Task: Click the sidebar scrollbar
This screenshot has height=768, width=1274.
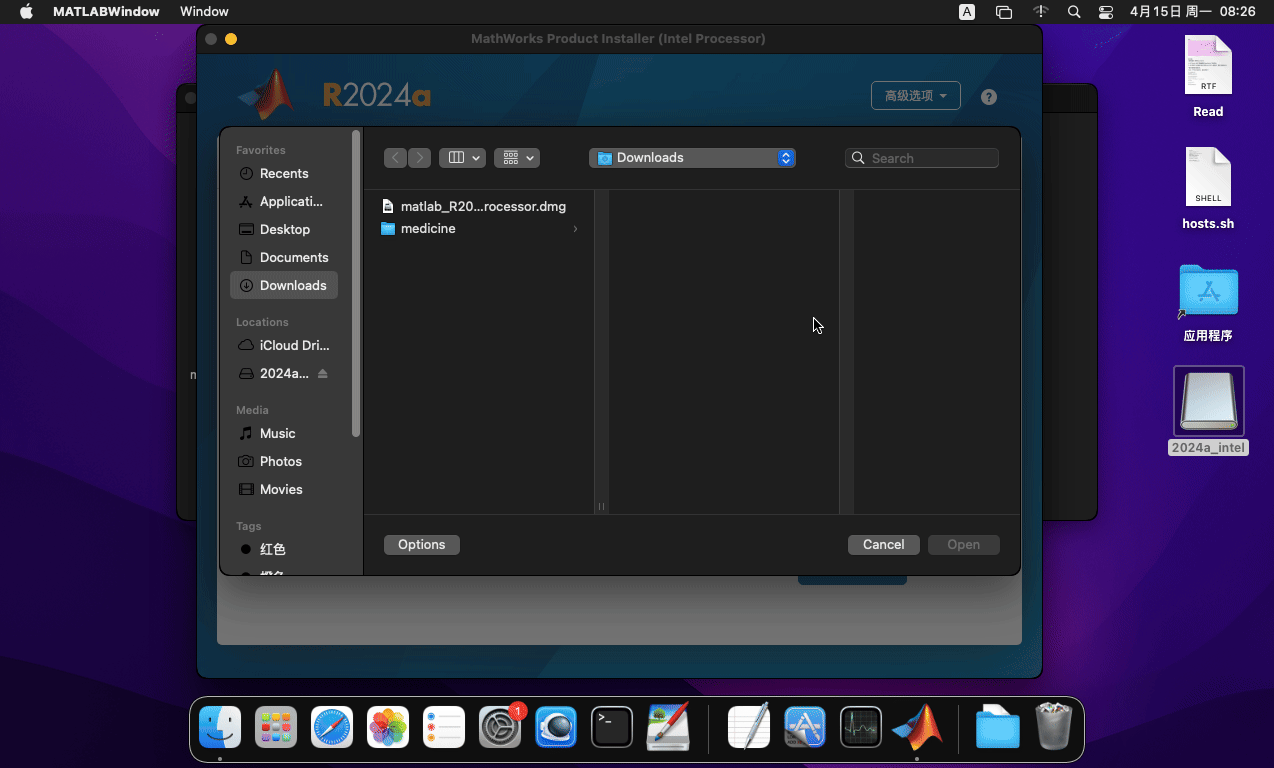Action: [356, 283]
